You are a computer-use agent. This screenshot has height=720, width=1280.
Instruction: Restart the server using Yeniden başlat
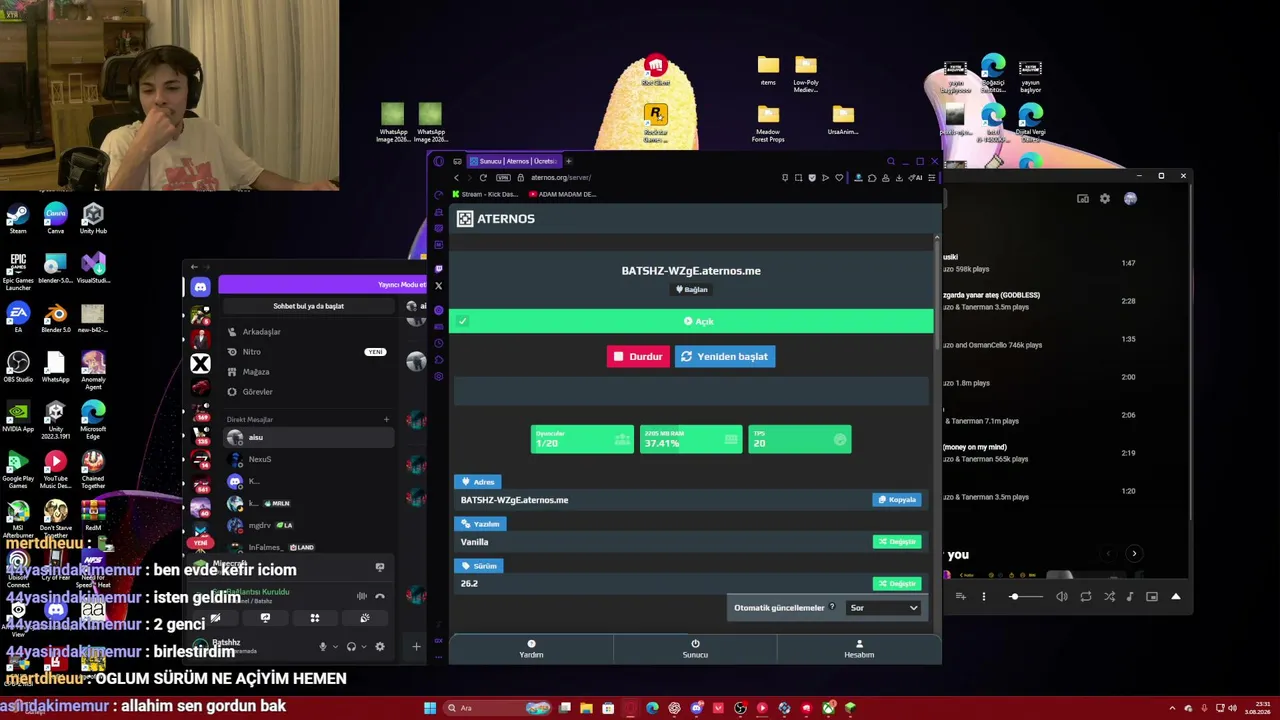pyautogui.click(x=725, y=356)
